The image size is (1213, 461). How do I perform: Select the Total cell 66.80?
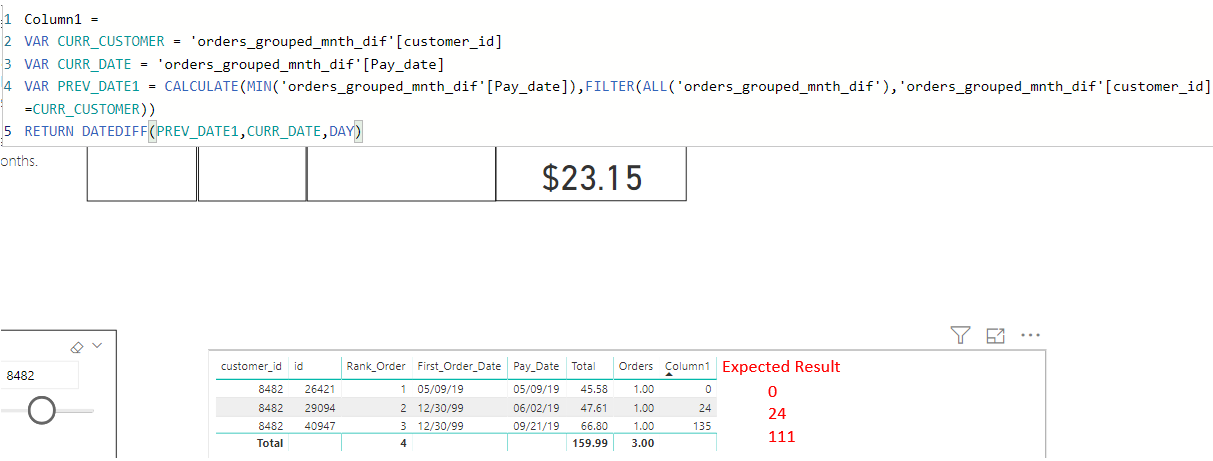coord(595,425)
